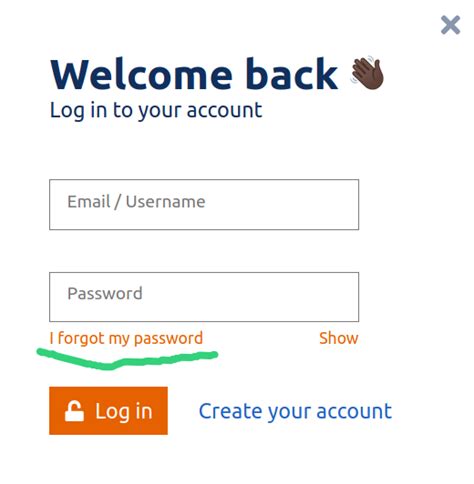Viewport: 474px width, 484px height.
Task: Focus the Password input field
Action: coord(204,297)
